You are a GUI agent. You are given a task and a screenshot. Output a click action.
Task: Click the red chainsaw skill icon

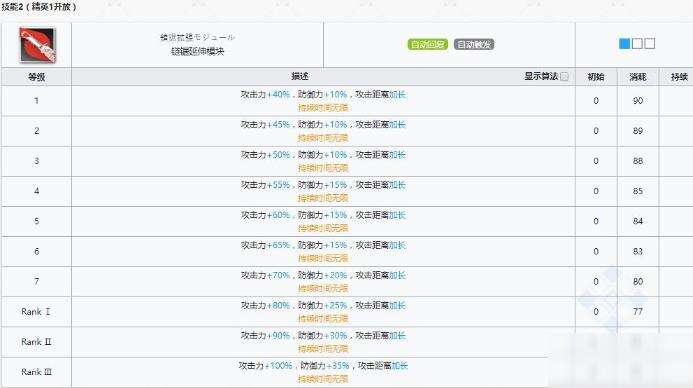pyautogui.click(x=38, y=45)
